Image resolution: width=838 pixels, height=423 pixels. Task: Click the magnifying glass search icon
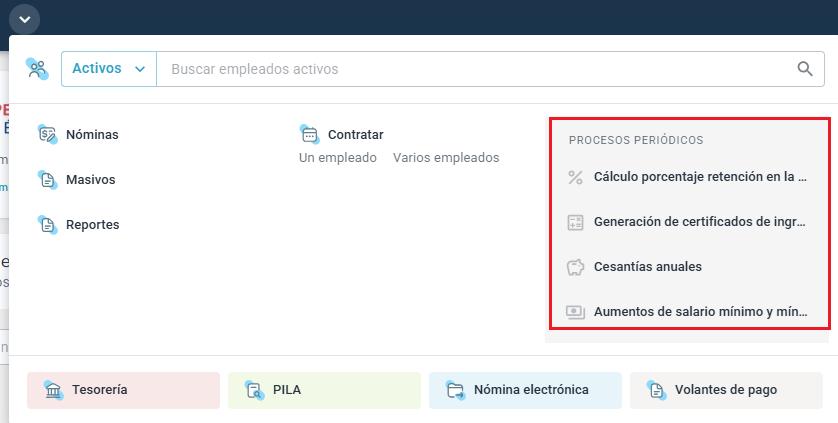click(805, 69)
